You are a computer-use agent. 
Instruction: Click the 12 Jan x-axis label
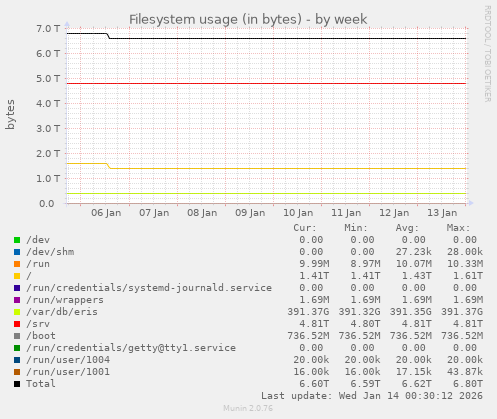point(394,213)
